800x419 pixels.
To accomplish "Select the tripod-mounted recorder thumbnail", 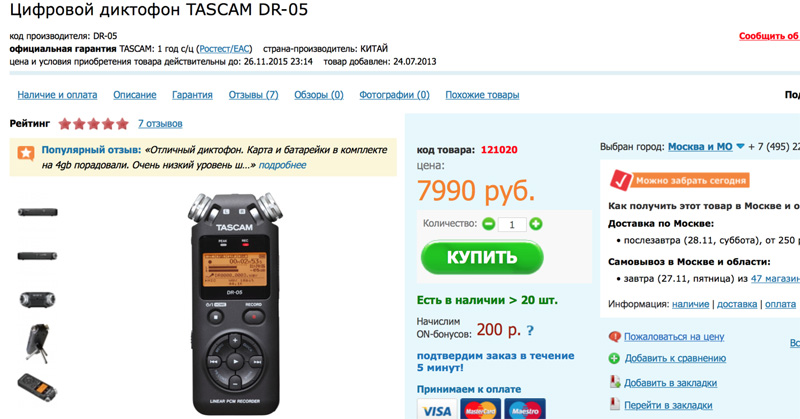I will [38, 343].
